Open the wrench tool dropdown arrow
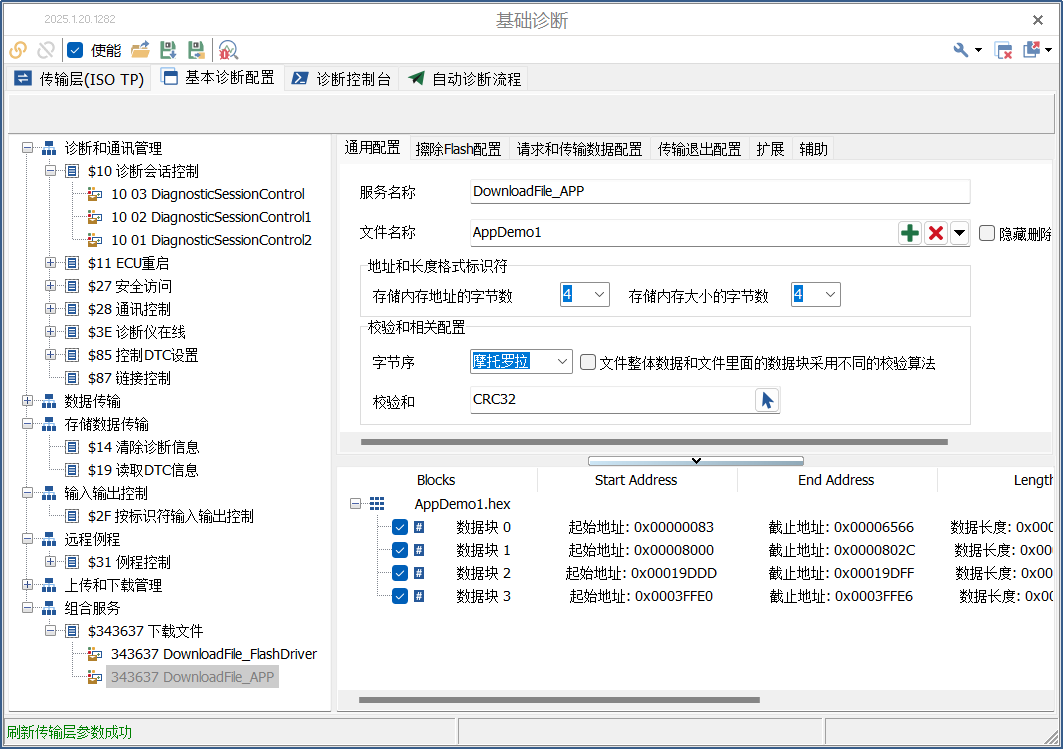The width and height of the screenshot is (1063, 749). (x=978, y=50)
